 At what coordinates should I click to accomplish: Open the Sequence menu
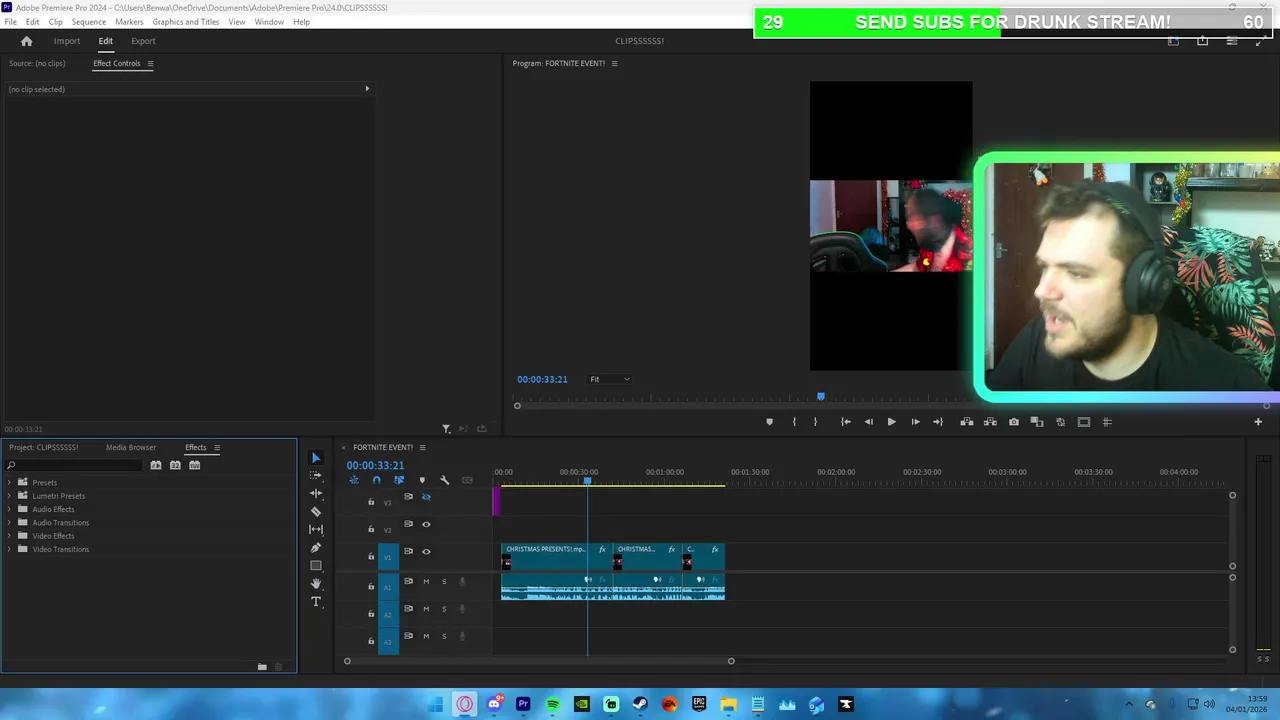point(88,22)
